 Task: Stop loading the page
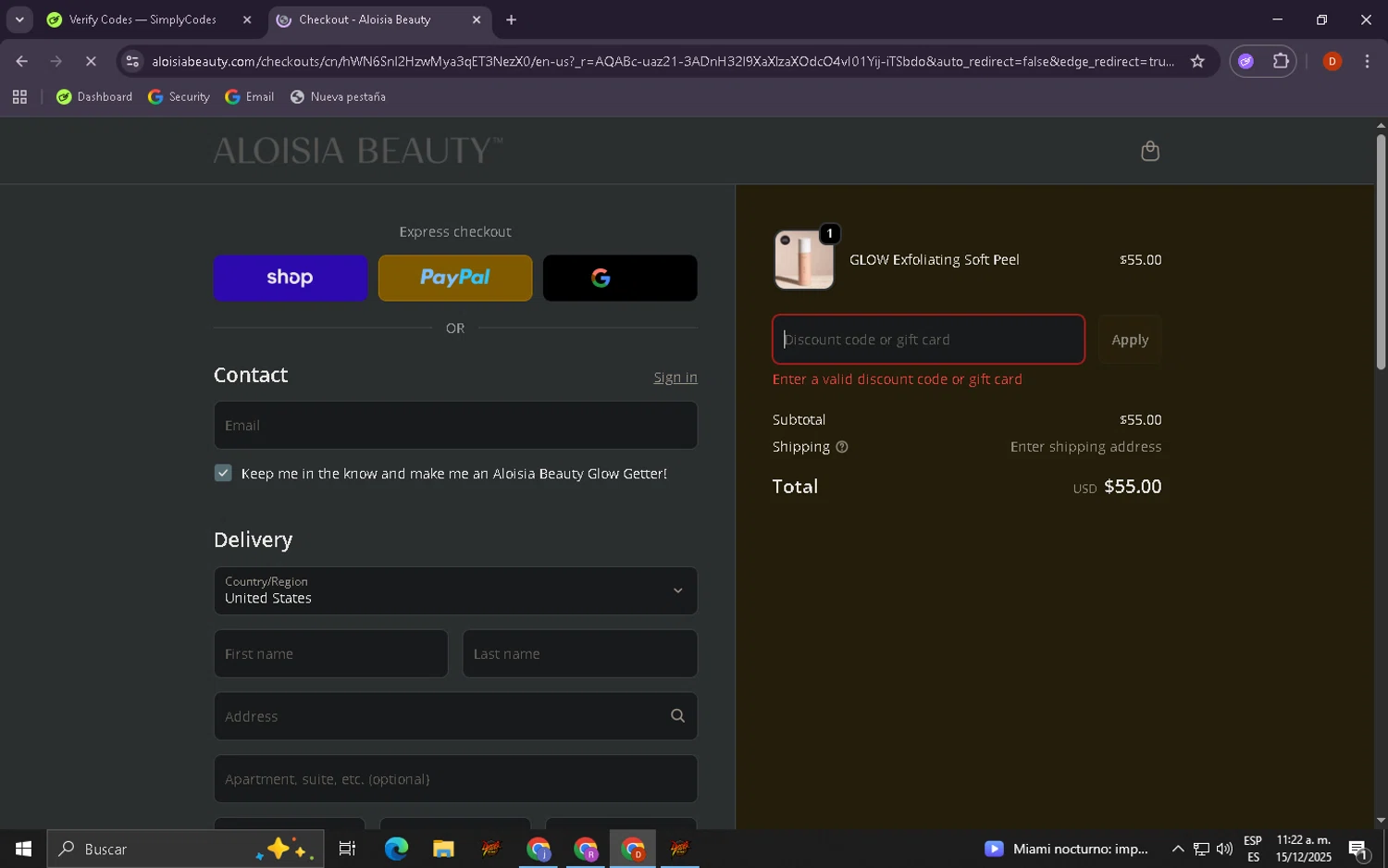(x=91, y=61)
